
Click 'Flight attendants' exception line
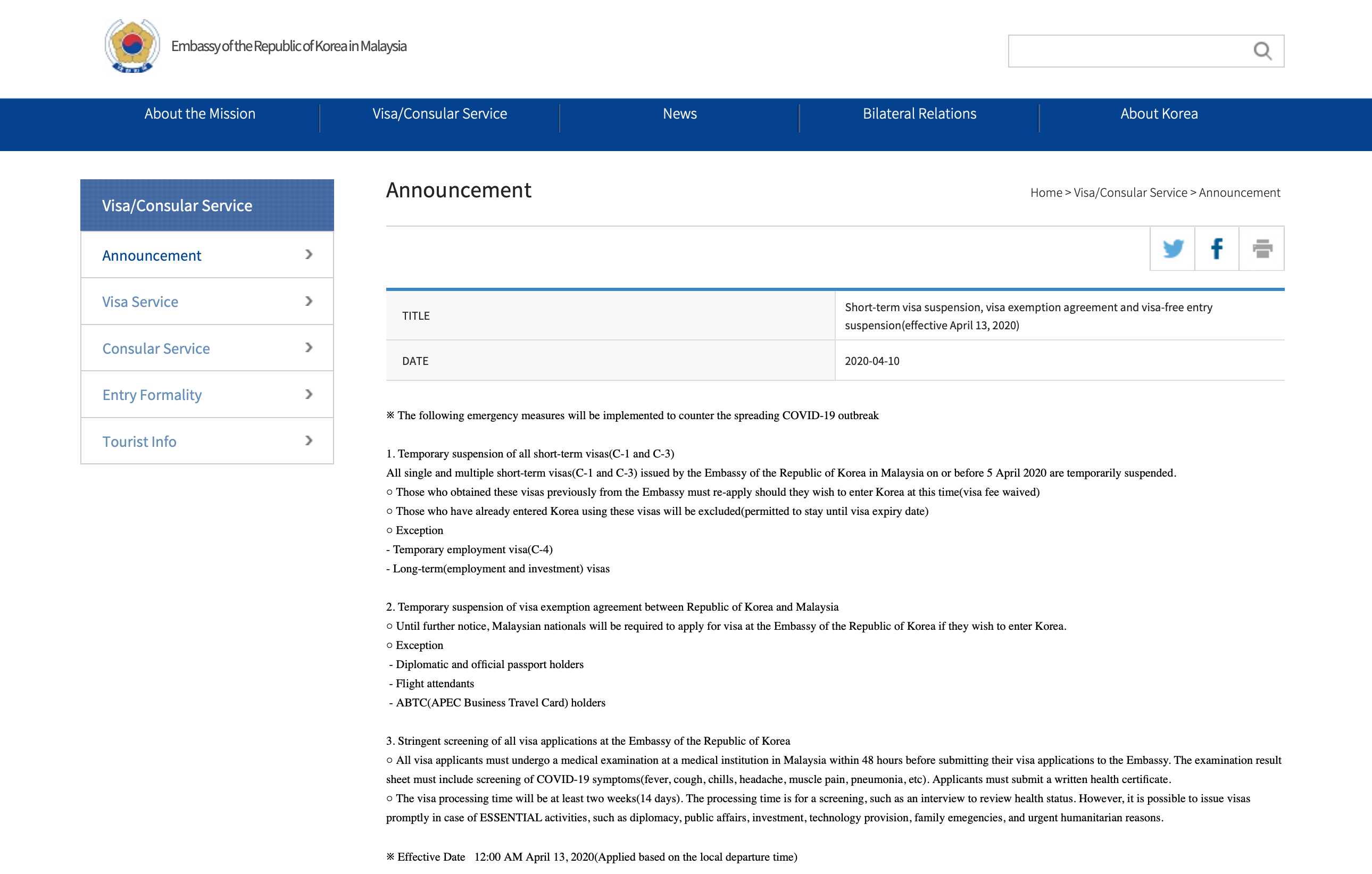[431, 683]
